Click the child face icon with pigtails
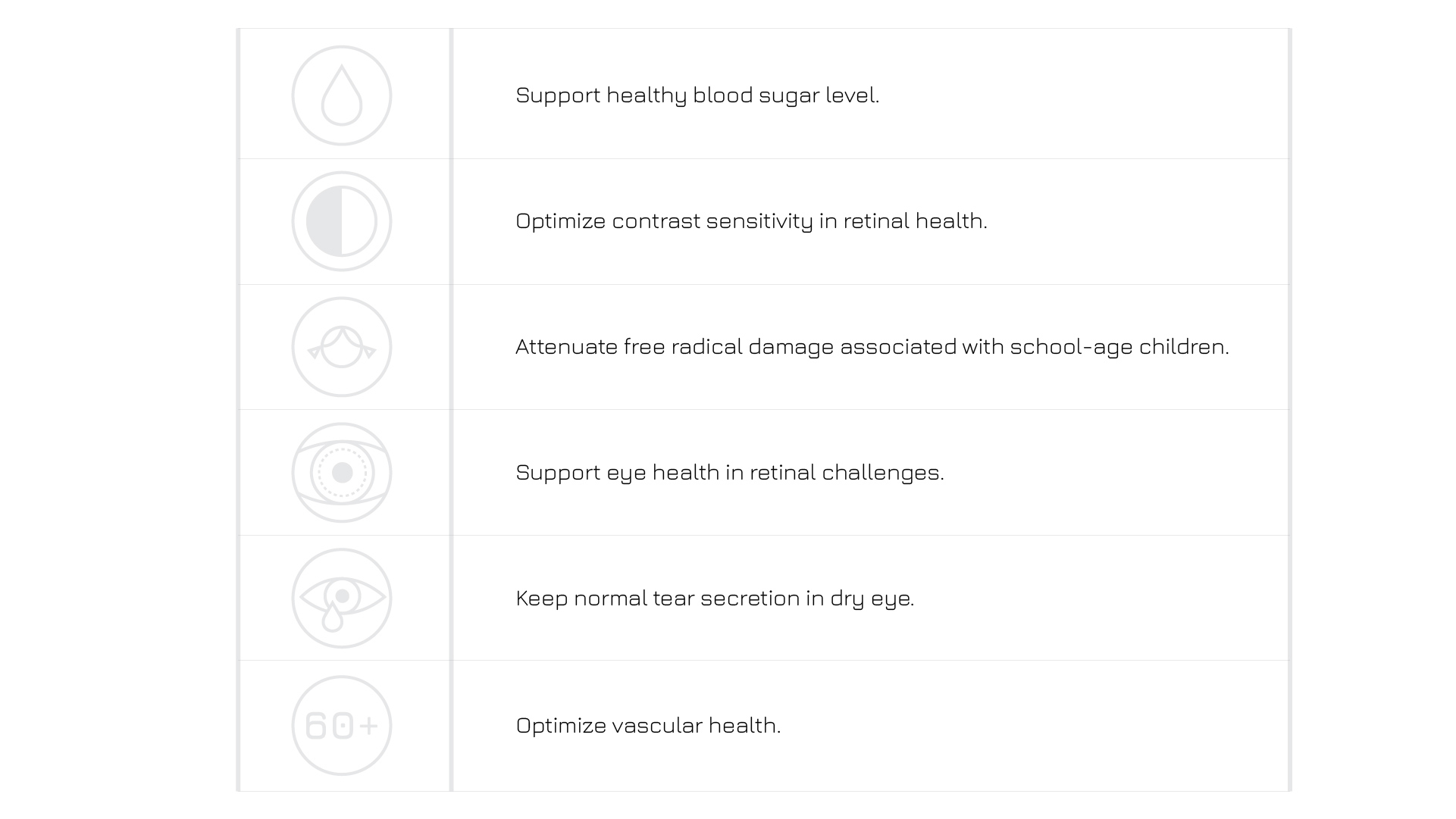1456x819 pixels. coord(342,347)
